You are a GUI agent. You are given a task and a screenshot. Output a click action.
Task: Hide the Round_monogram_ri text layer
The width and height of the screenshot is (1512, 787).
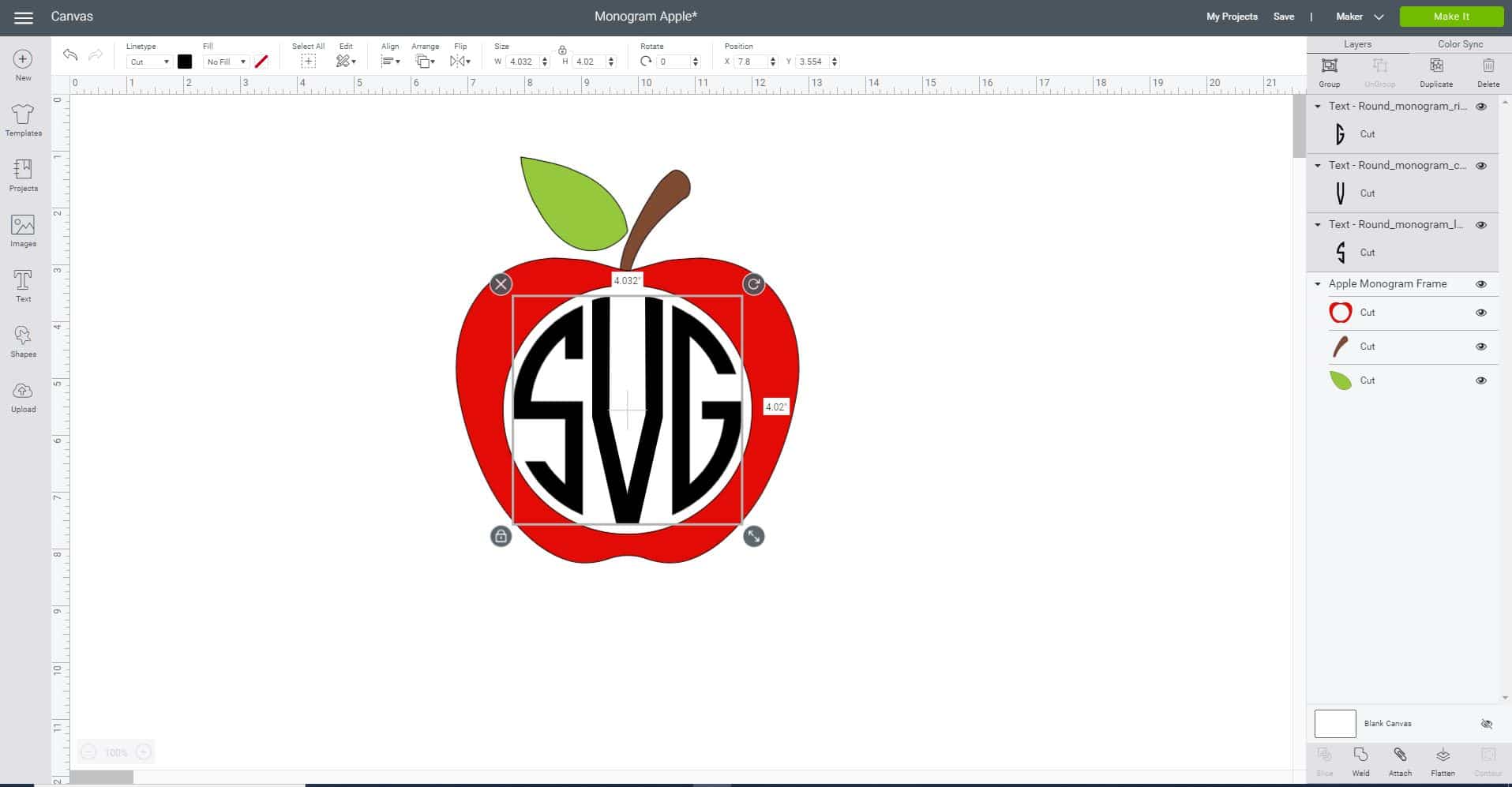(1481, 107)
